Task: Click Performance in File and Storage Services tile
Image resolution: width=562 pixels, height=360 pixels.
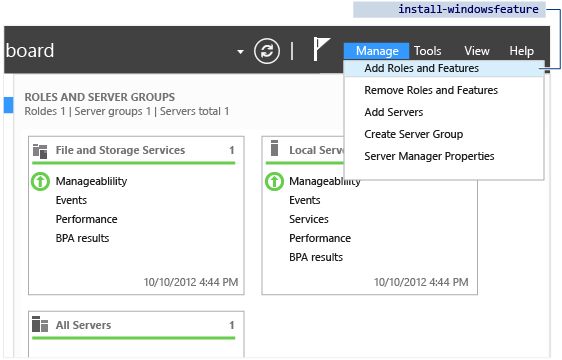Action: point(86,219)
